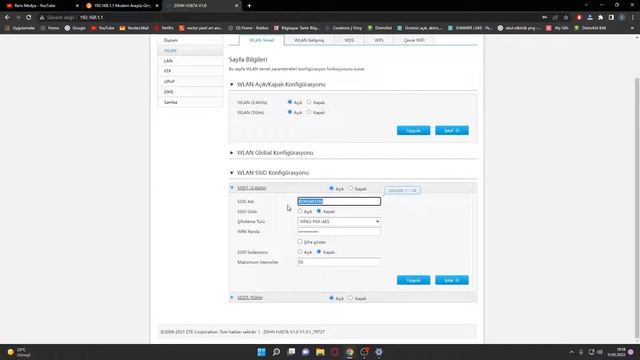Screen dimensions: 640x360
Task: Expand the SSID5 5GHz panel
Action: [x=250, y=298]
